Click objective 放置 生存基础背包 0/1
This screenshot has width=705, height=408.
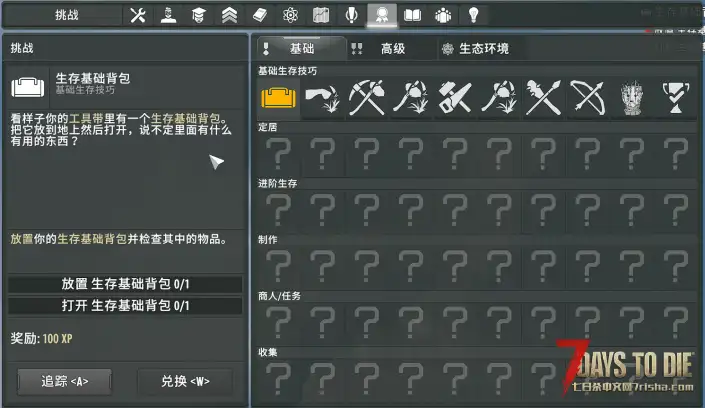coord(125,284)
